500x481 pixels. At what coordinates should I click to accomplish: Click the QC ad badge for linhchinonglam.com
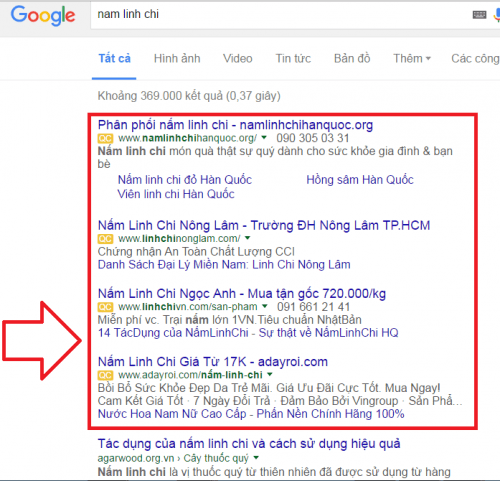[x=105, y=239]
